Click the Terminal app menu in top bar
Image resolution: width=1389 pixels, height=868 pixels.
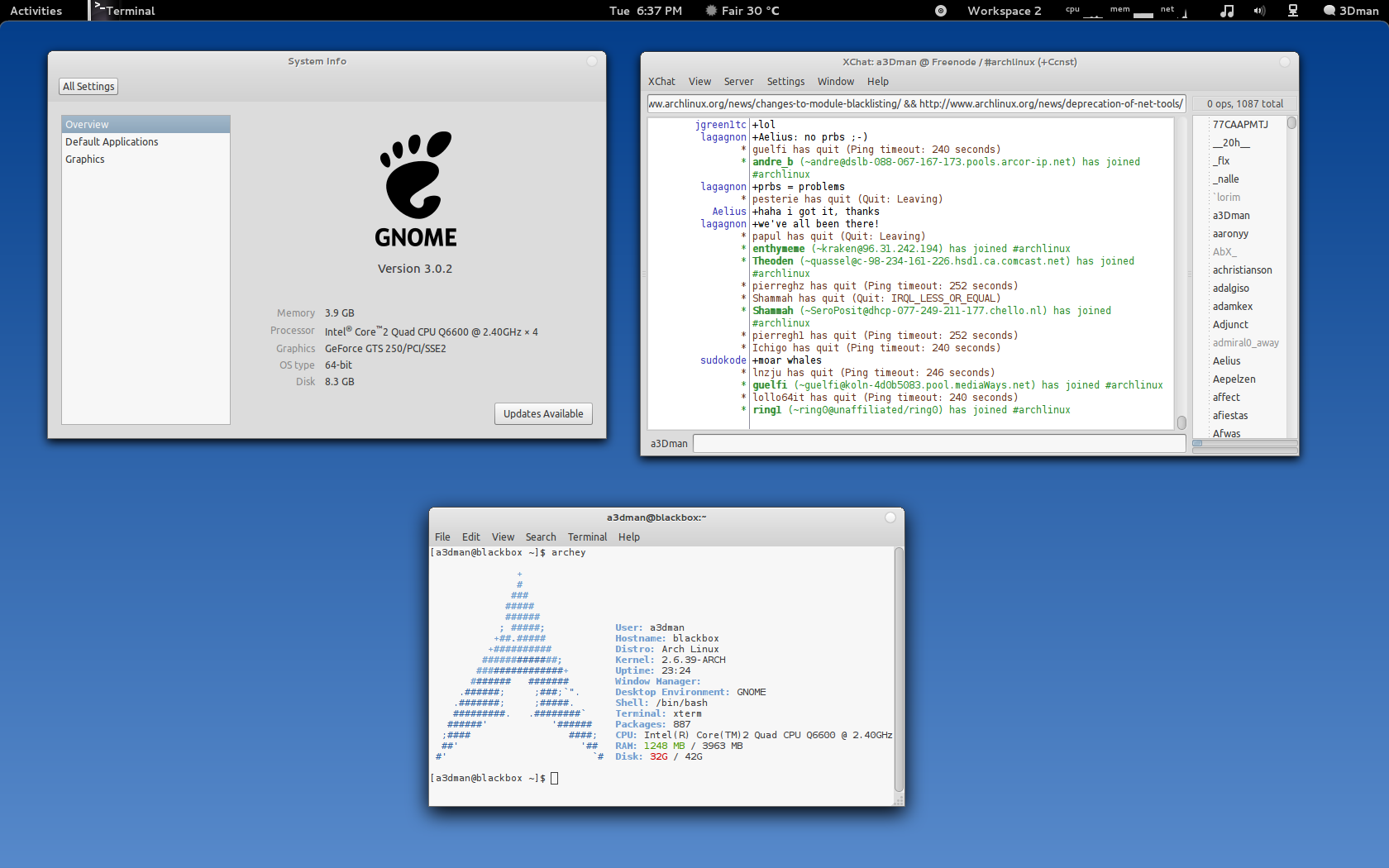tap(125, 11)
